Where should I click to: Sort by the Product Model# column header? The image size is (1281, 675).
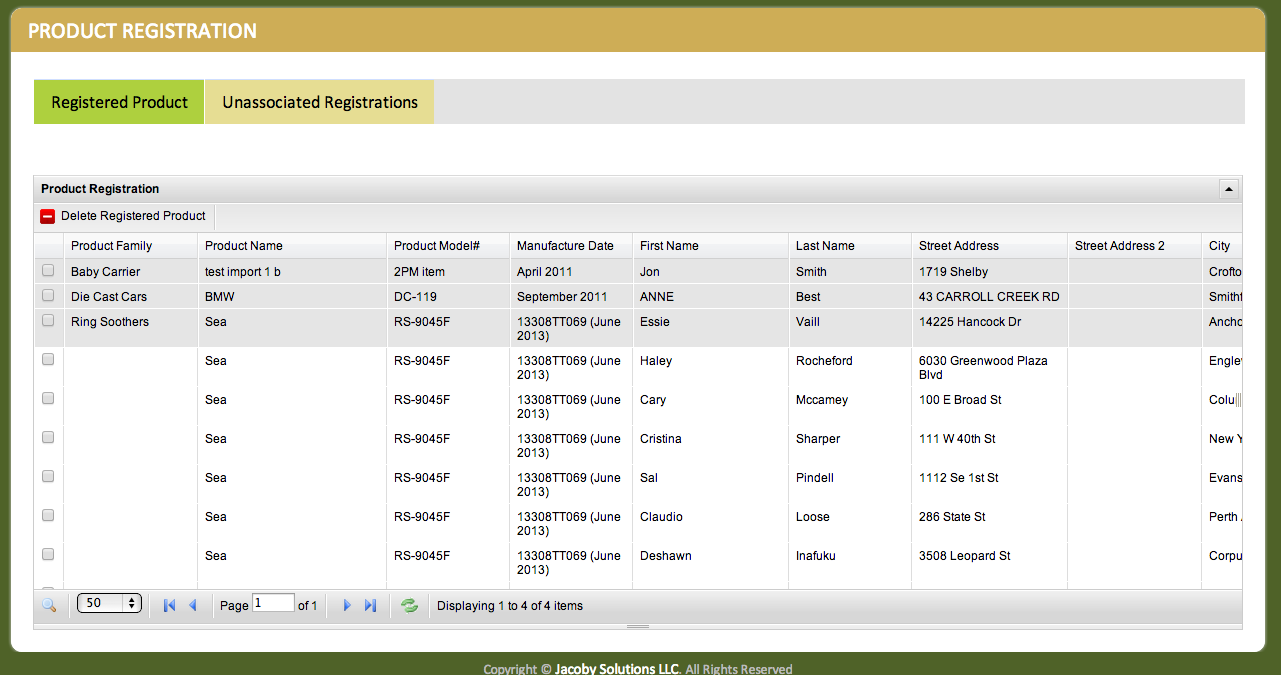pos(448,246)
